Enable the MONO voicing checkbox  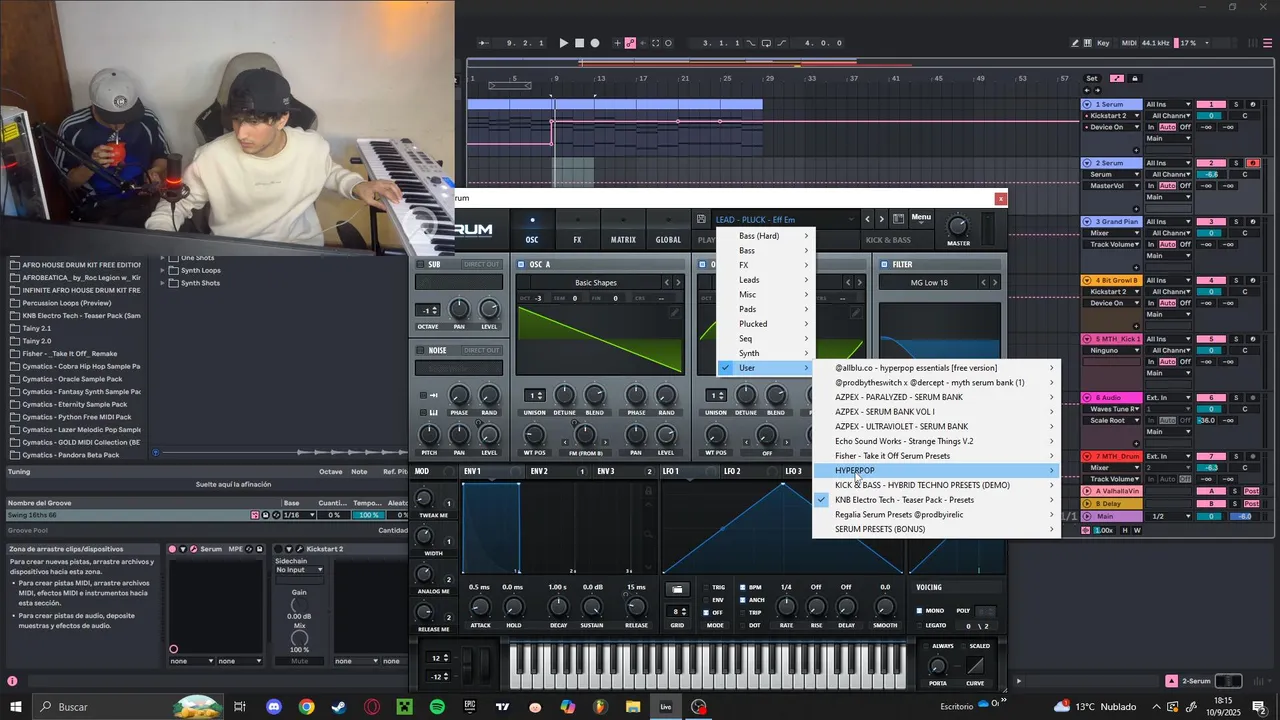(x=921, y=610)
